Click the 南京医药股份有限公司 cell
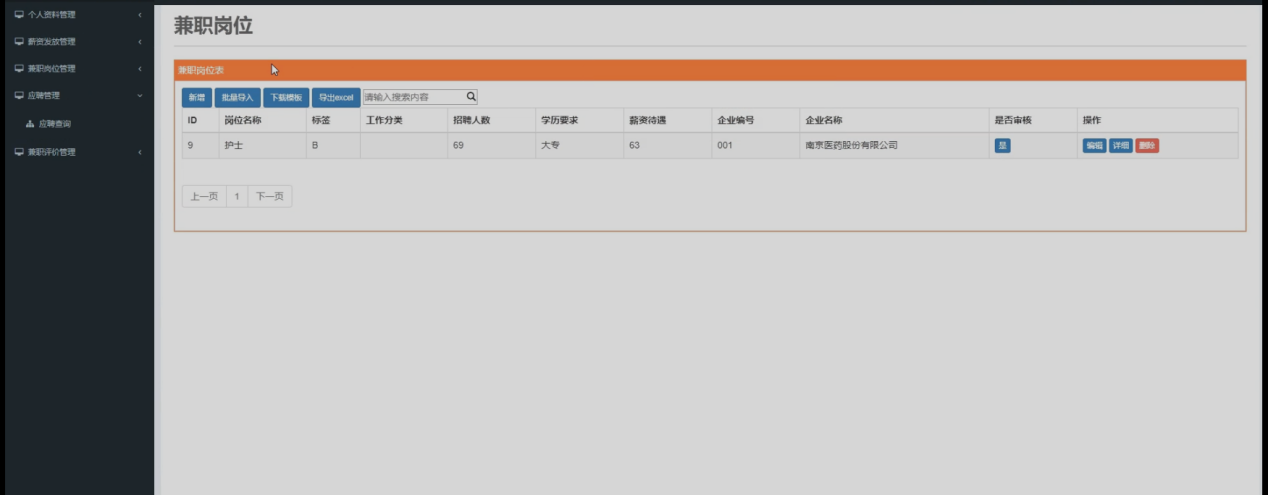This screenshot has height=495, width=1268. coord(895,145)
